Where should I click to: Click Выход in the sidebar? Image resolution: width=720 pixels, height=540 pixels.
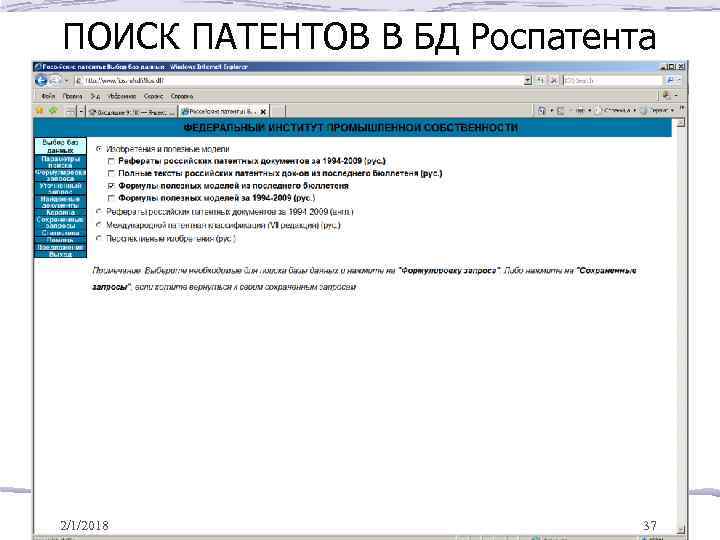pos(60,254)
